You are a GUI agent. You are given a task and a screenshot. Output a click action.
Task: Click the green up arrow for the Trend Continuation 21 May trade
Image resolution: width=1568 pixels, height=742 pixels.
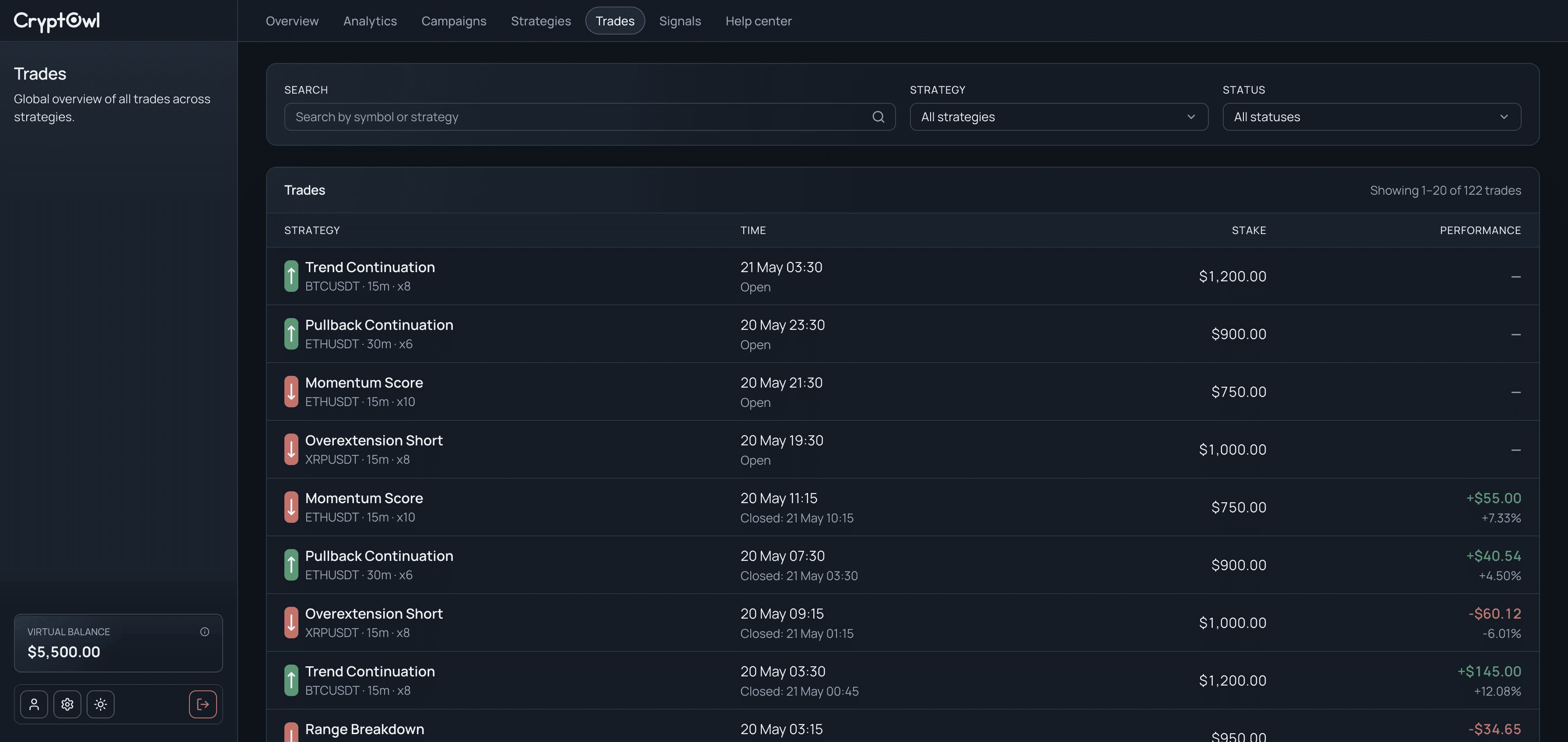tap(291, 276)
